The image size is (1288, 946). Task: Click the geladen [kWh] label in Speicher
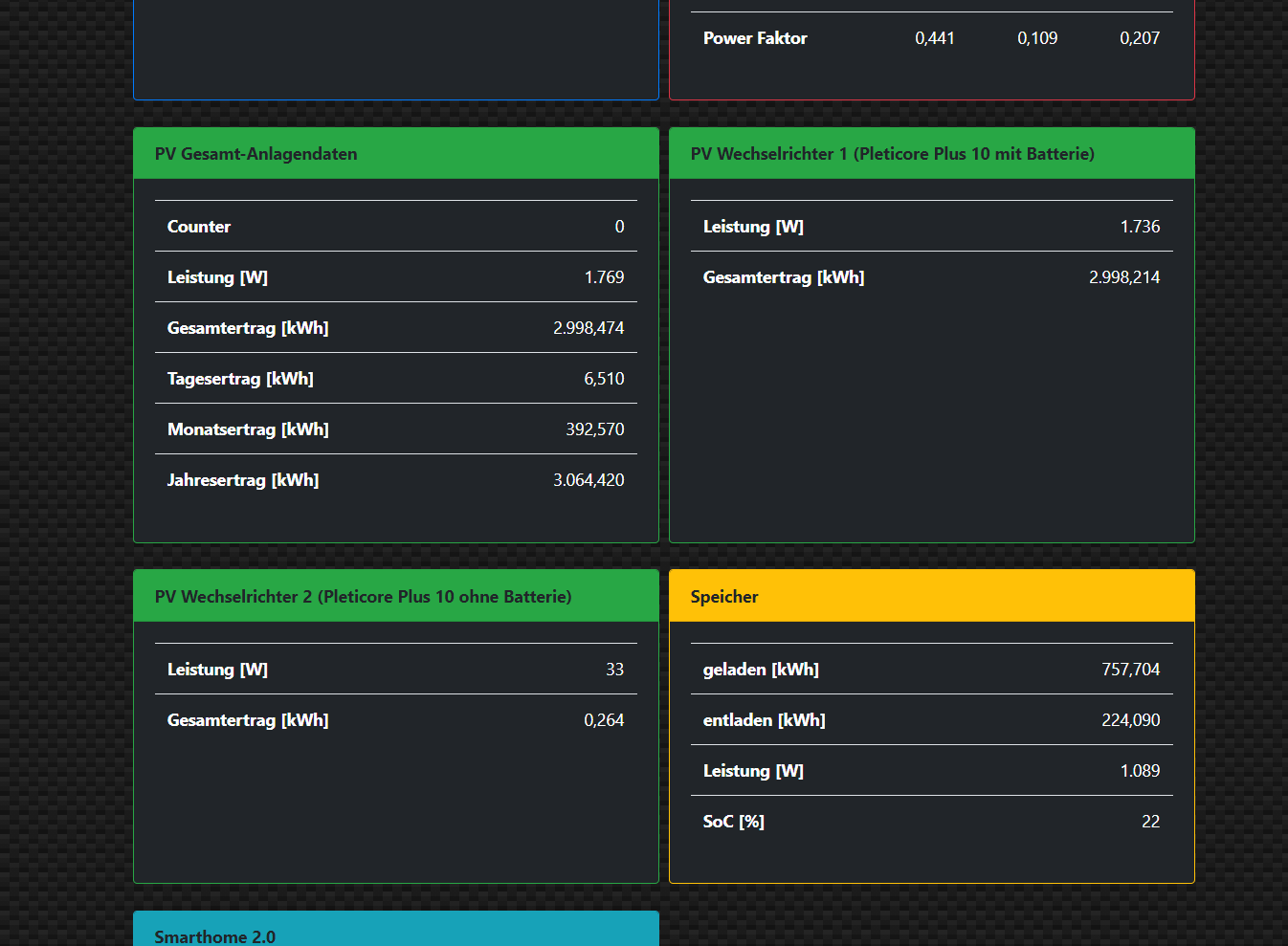[x=761, y=670]
